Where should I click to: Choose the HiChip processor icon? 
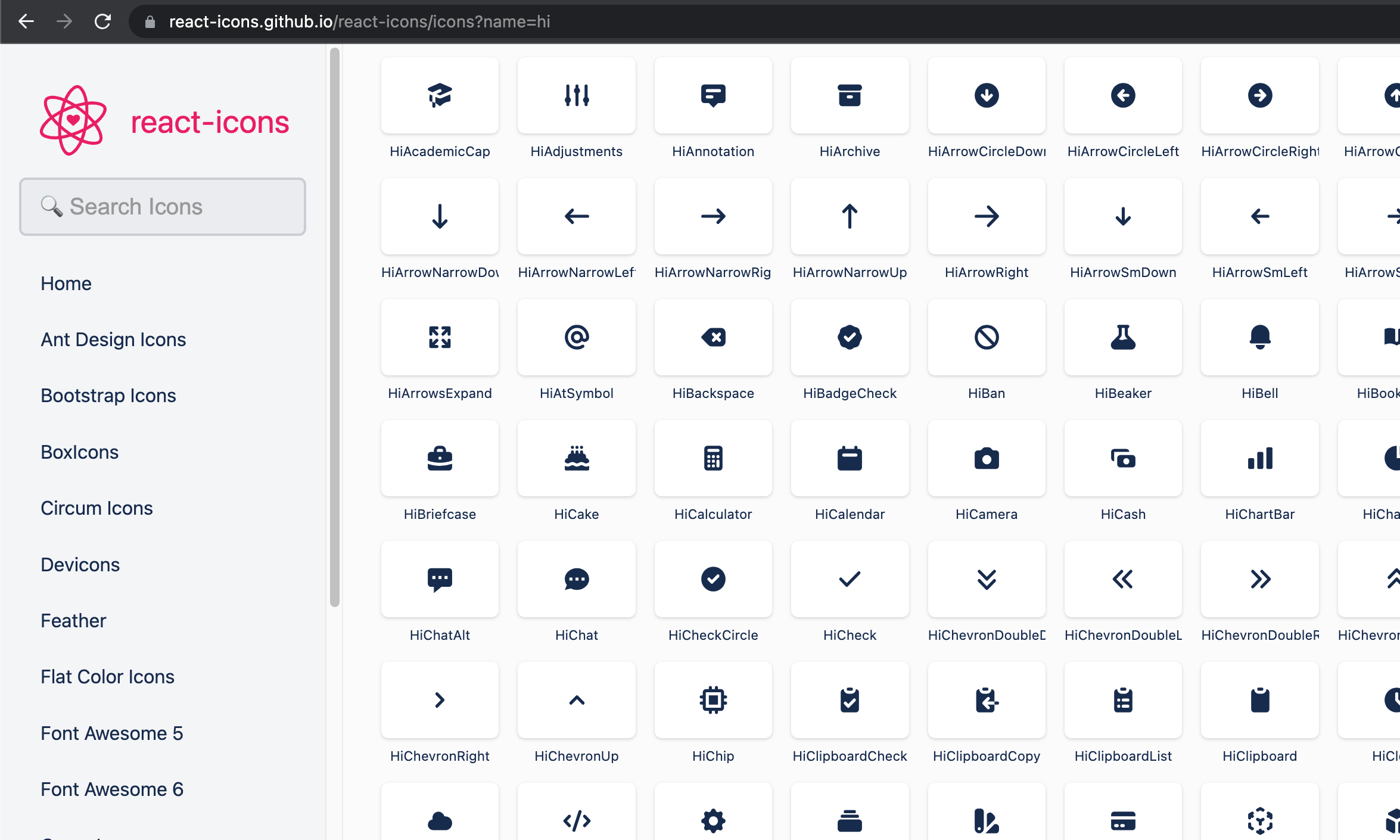click(x=713, y=700)
